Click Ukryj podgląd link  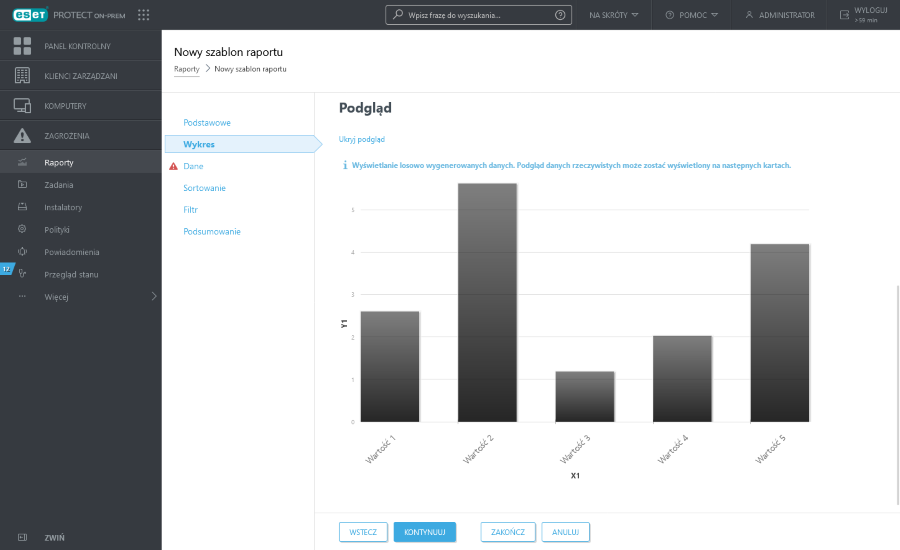click(x=362, y=140)
